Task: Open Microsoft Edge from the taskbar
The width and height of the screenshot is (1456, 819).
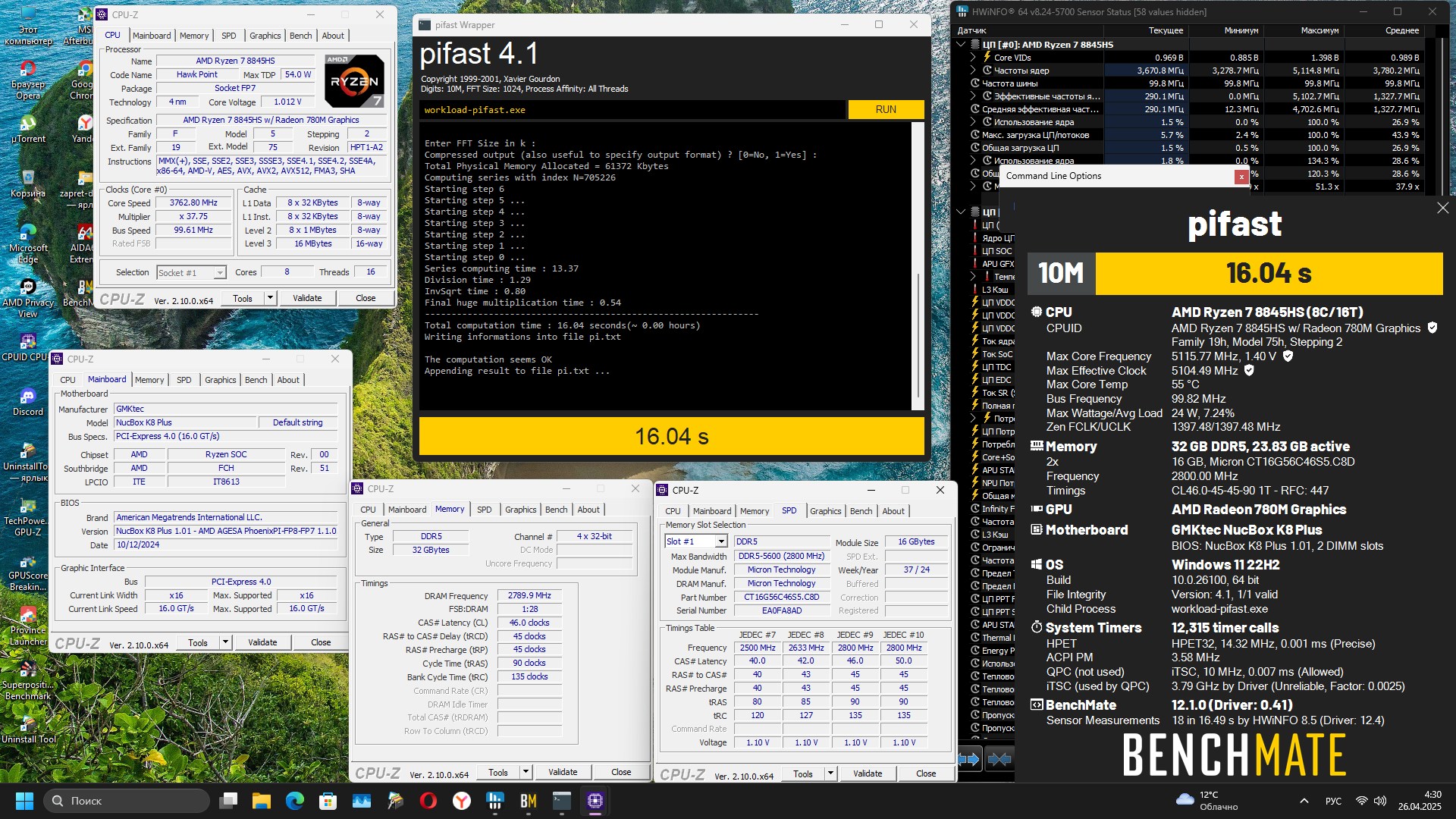Action: (x=295, y=801)
